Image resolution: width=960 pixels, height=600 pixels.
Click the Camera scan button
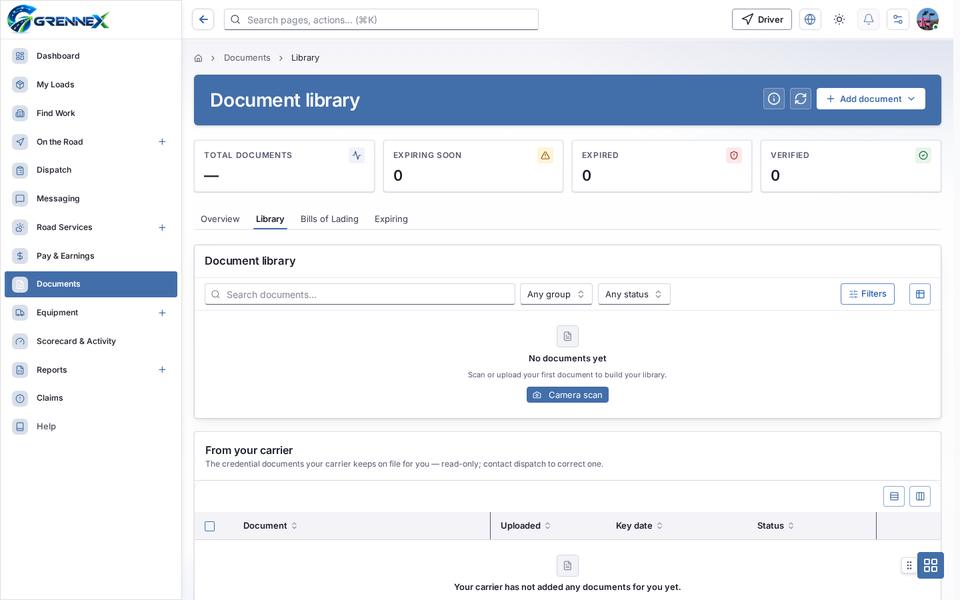[568, 395]
